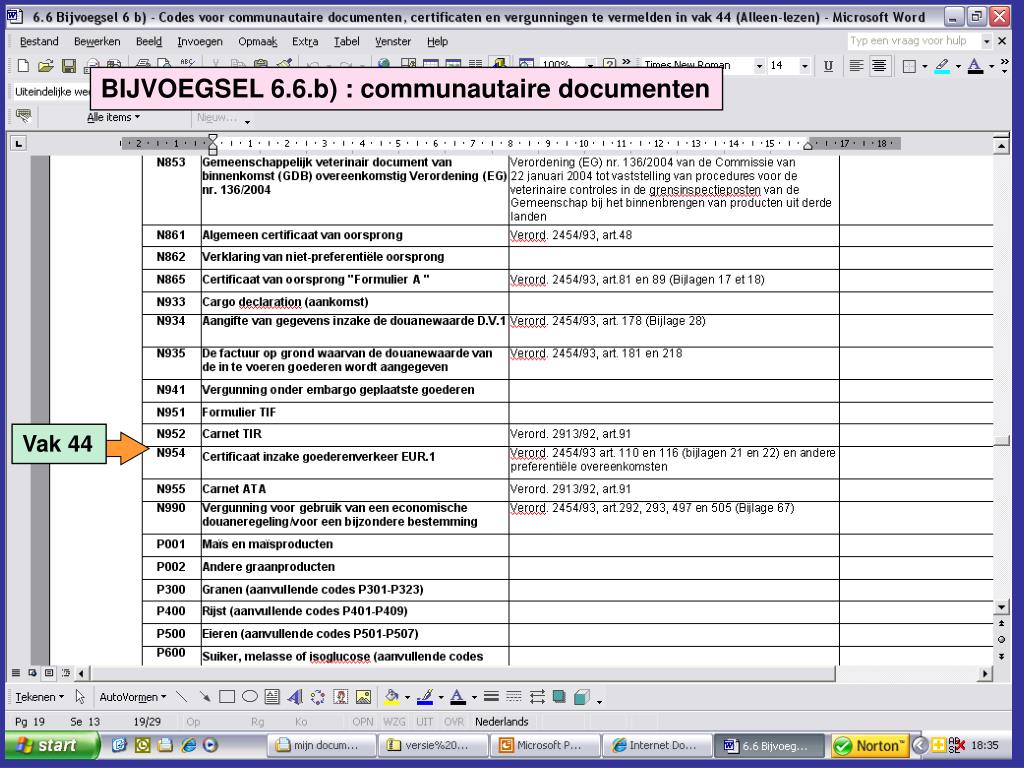Insert diagram or organization chart

point(317,697)
